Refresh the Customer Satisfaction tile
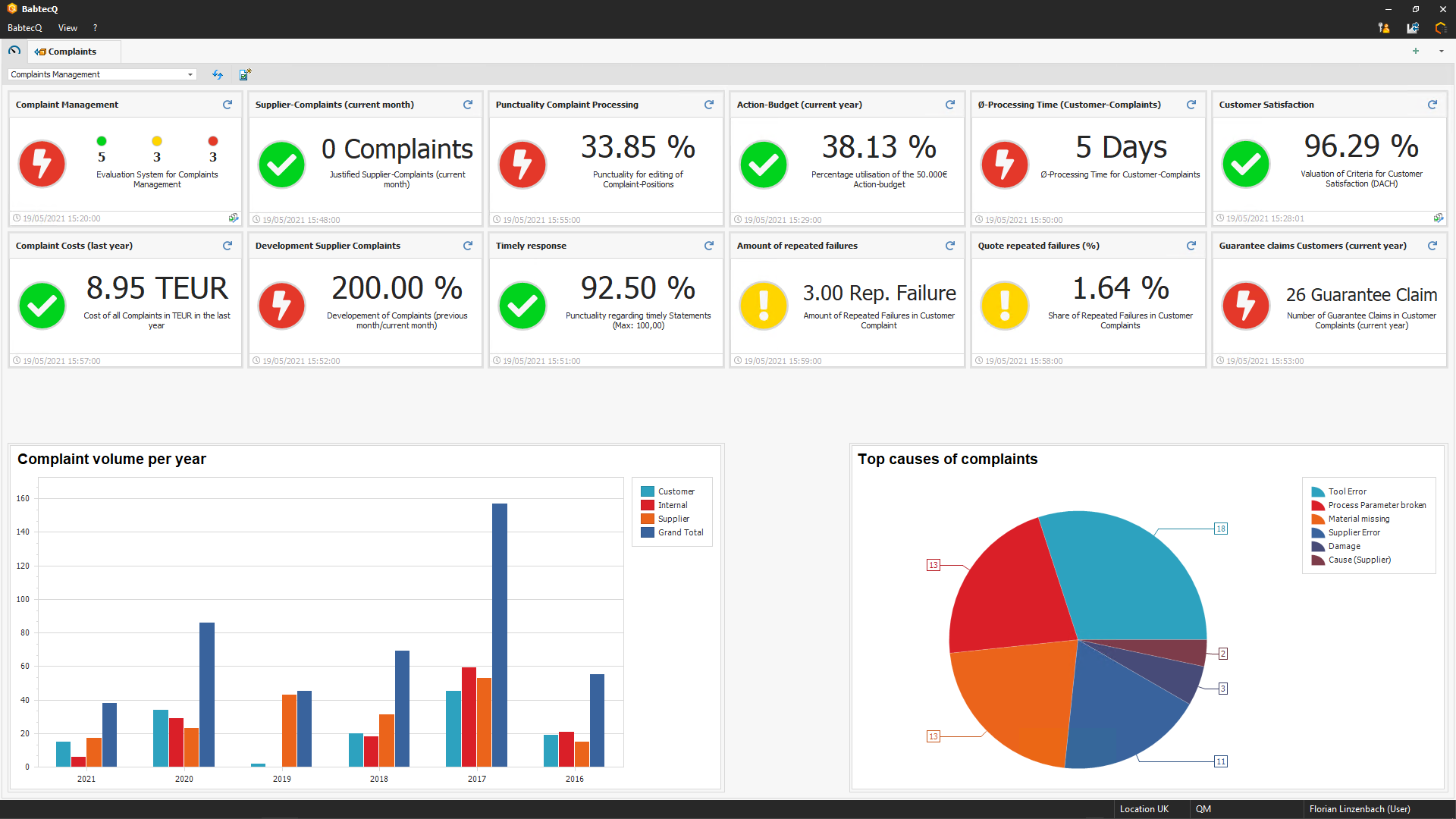This screenshot has height=819, width=1456. pos(1432,105)
